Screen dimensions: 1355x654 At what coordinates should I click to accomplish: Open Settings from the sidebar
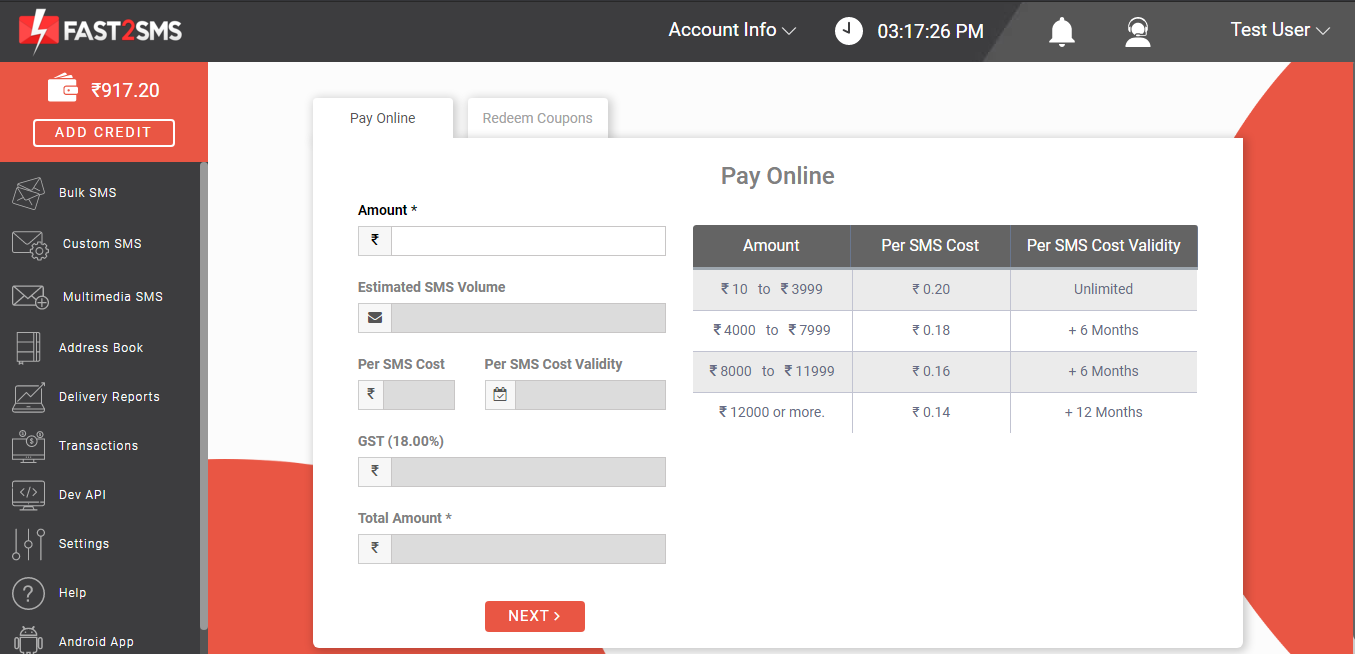pyautogui.click(x=84, y=543)
